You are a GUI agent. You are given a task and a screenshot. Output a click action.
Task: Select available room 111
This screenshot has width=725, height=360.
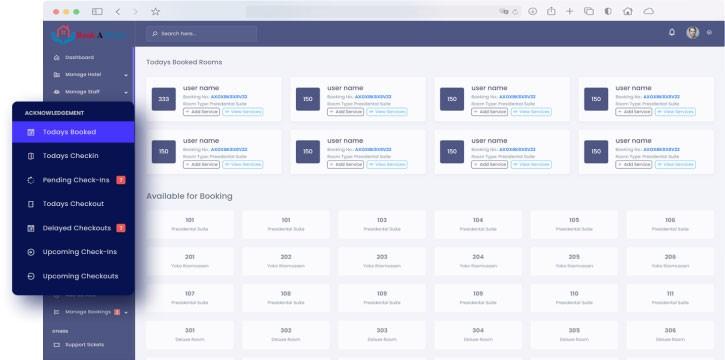(x=670, y=298)
